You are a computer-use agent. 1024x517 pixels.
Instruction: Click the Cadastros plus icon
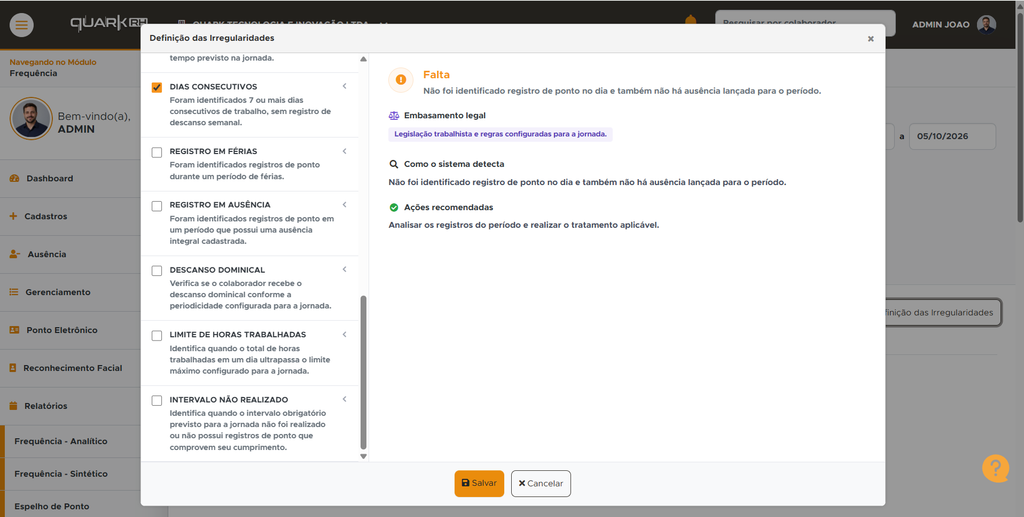[13, 216]
